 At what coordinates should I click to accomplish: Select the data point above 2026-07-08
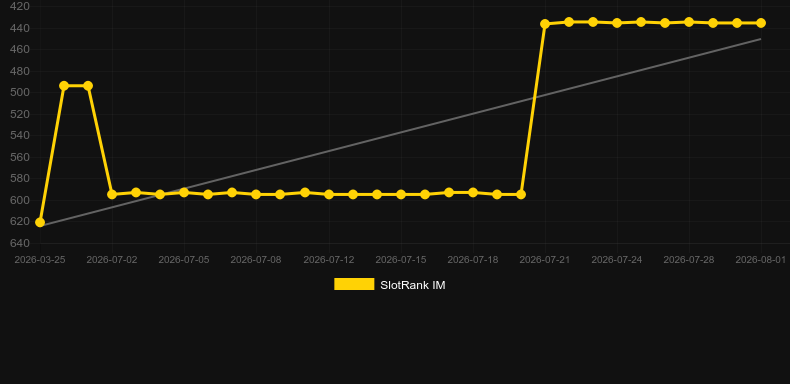coord(256,194)
